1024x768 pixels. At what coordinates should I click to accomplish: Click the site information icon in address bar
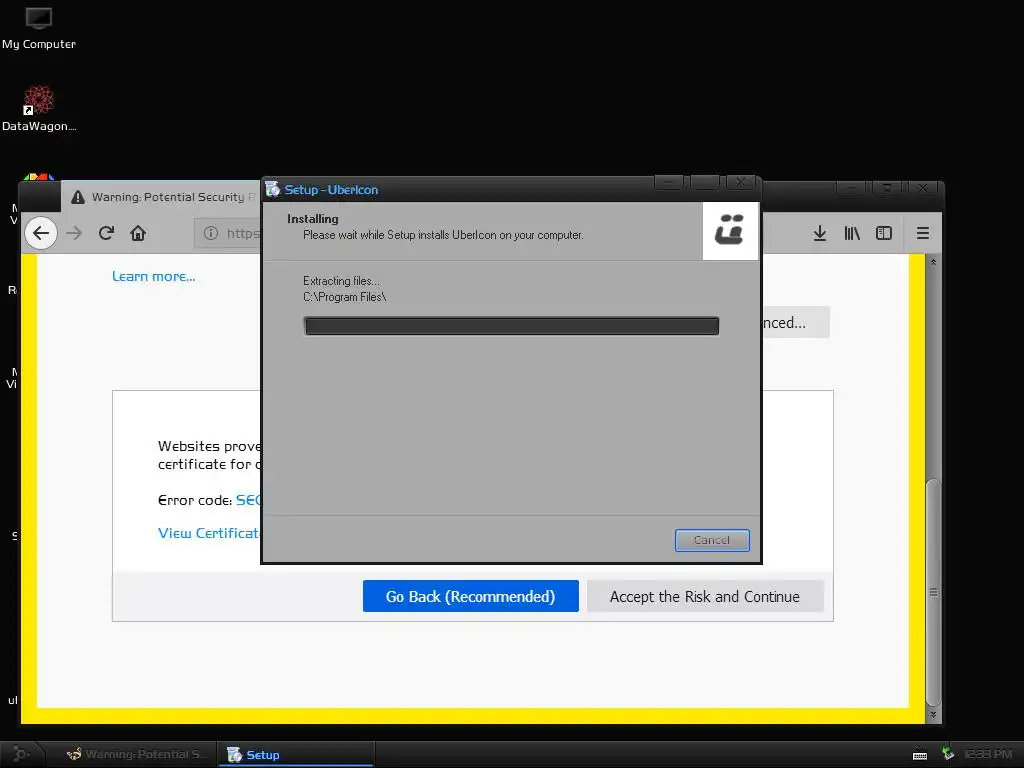click(x=210, y=233)
